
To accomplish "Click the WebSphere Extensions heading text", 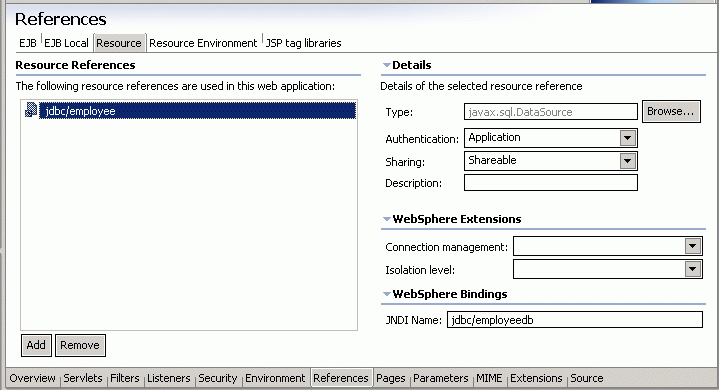I will pyautogui.click(x=457, y=219).
